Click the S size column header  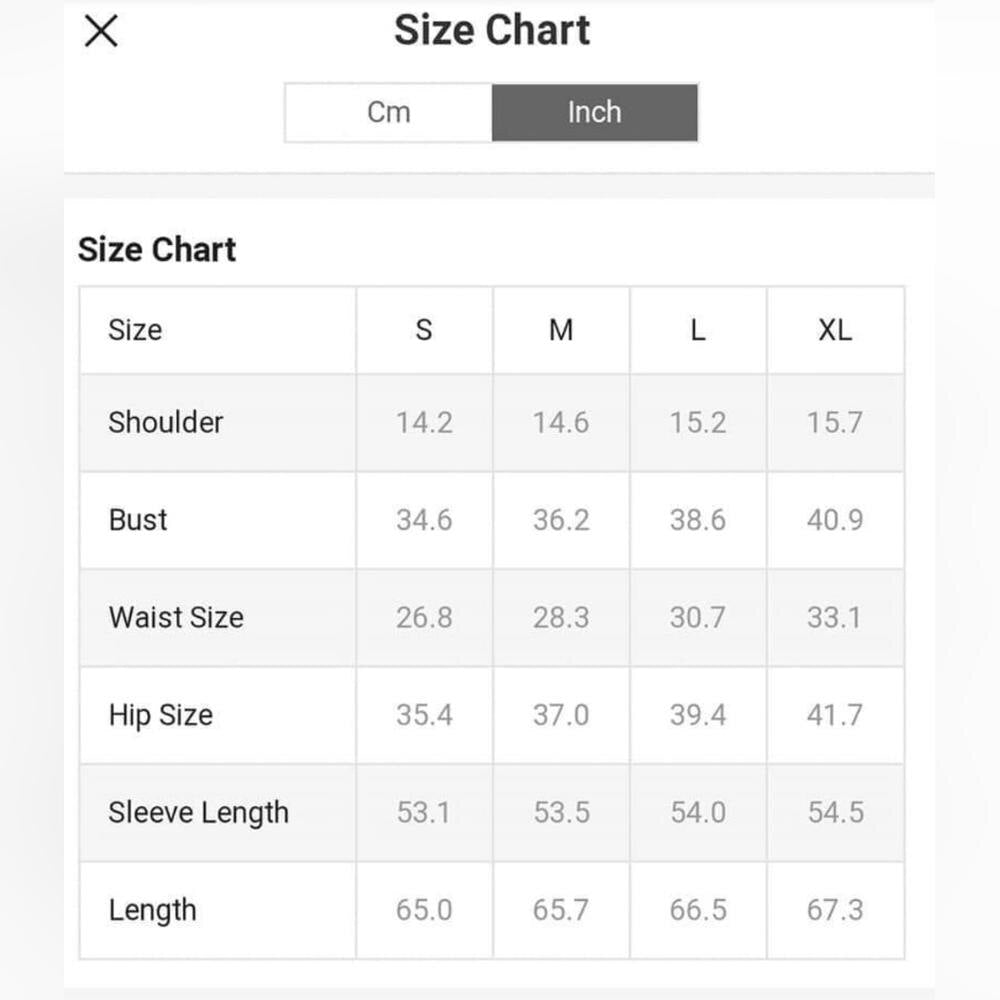[424, 330]
